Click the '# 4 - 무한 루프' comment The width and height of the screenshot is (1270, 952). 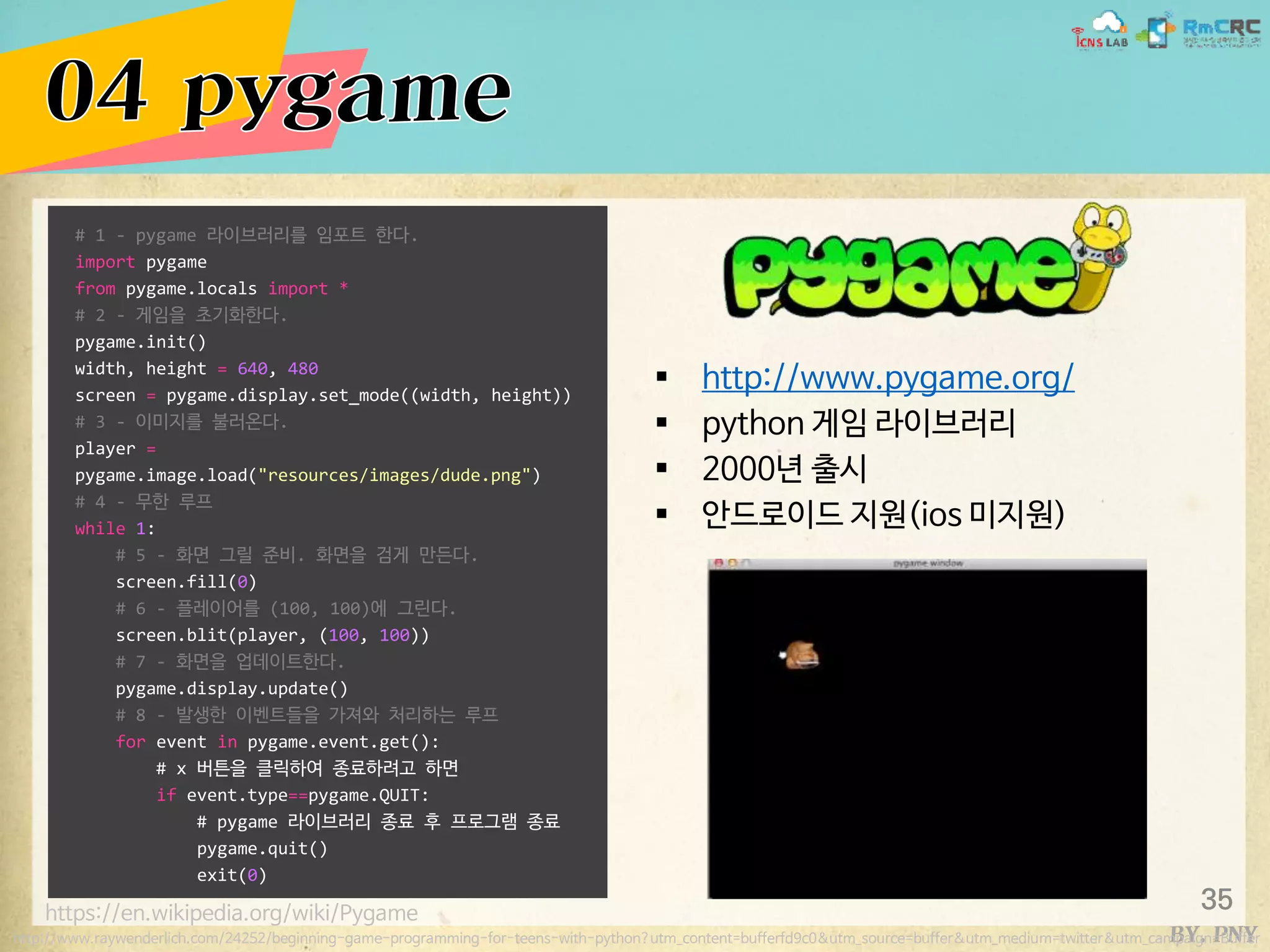click(x=144, y=501)
